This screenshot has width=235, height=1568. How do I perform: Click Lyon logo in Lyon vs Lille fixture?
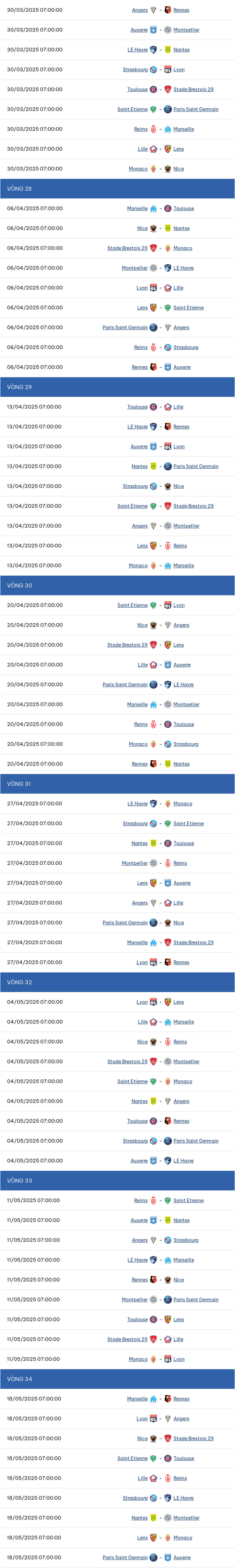153,288
